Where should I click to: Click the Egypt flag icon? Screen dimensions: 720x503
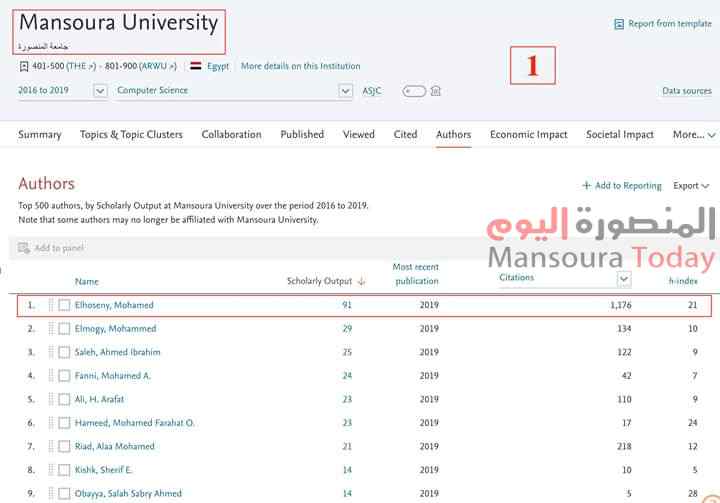(195, 66)
